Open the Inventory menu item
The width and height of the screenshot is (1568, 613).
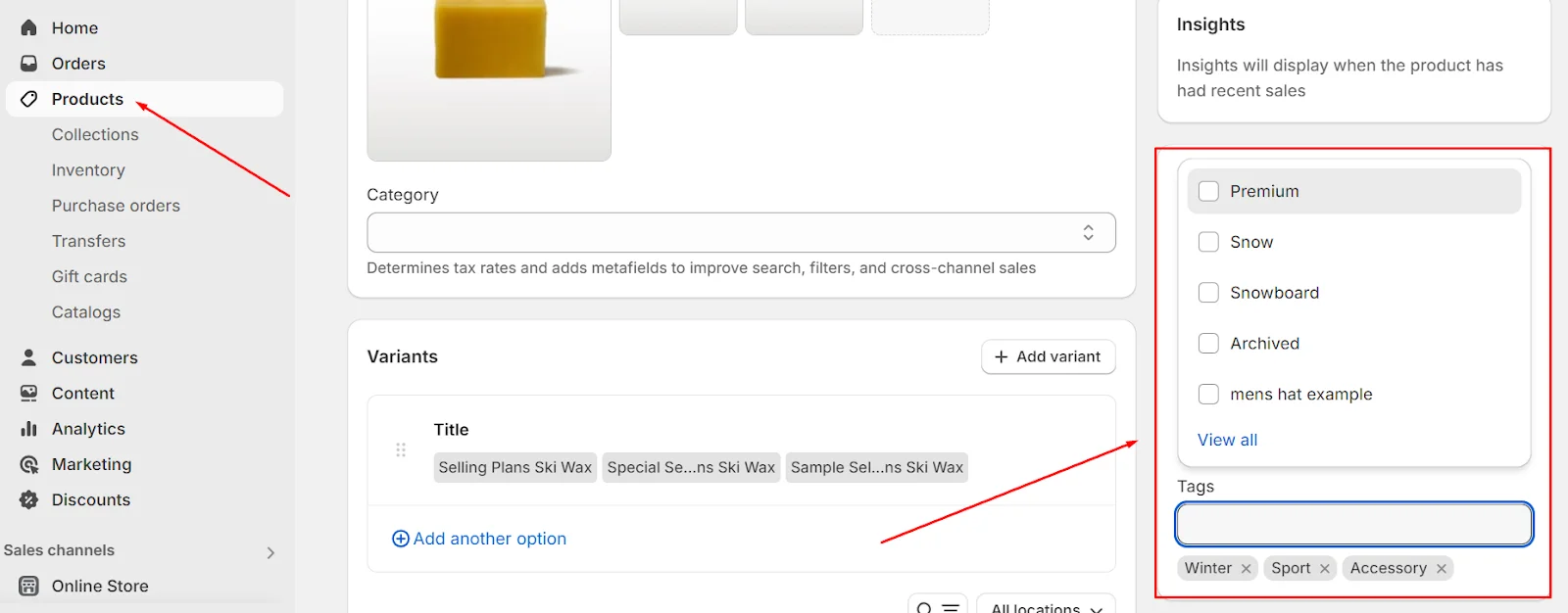click(88, 170)
